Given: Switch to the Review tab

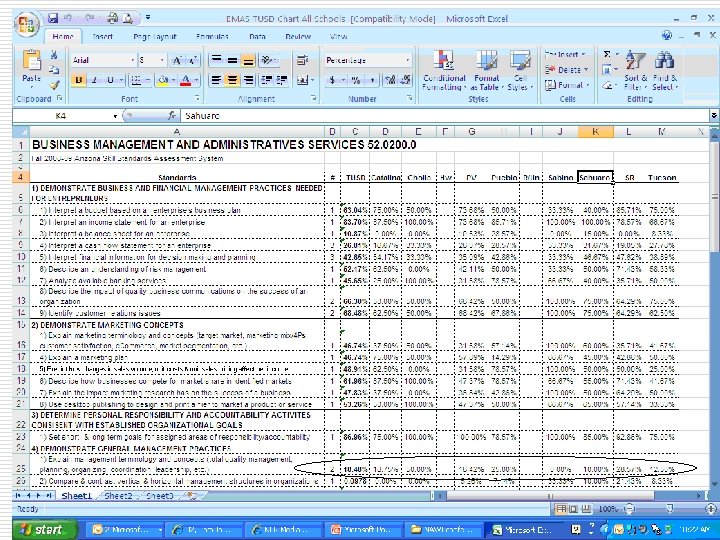Looking at the screenshot, I should 298,36.
